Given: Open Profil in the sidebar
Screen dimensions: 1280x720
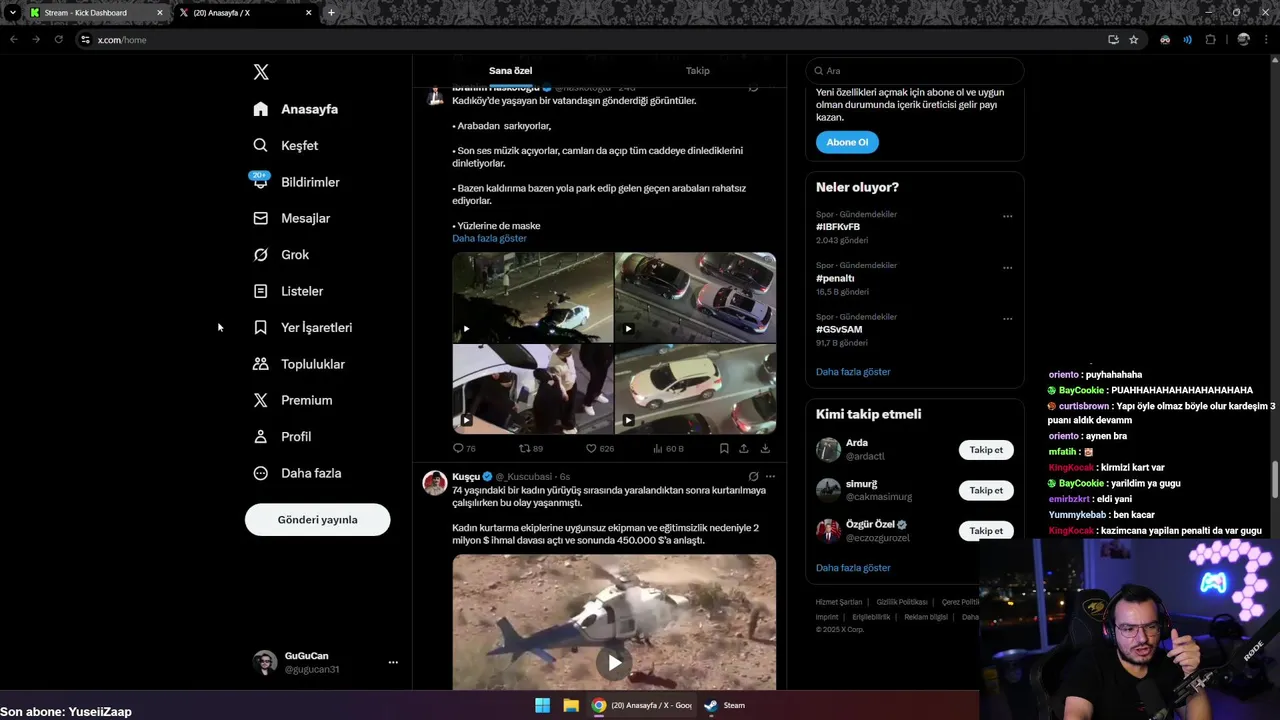Looking at the screenshot, I should (x=282, y=437).
